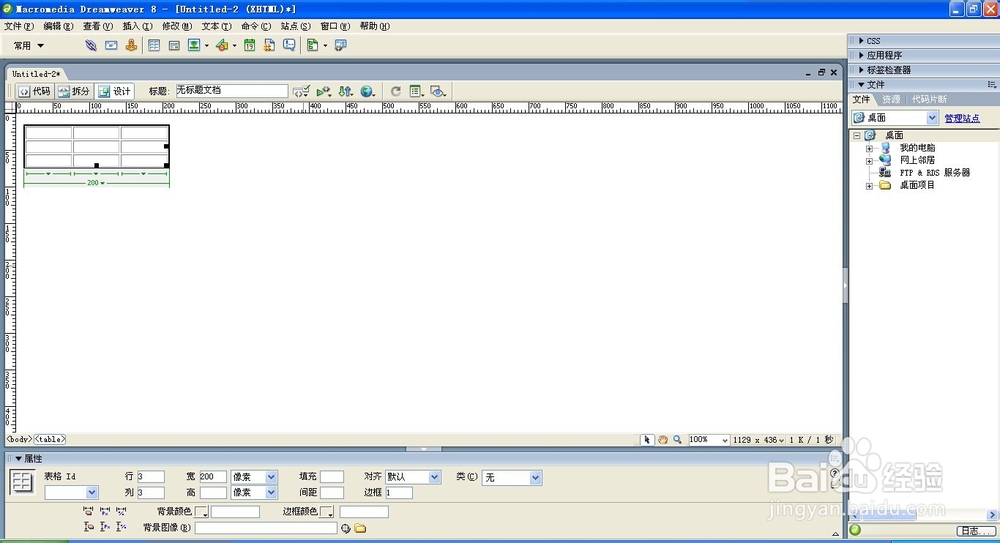Switch to Code view

click(34, 91)
